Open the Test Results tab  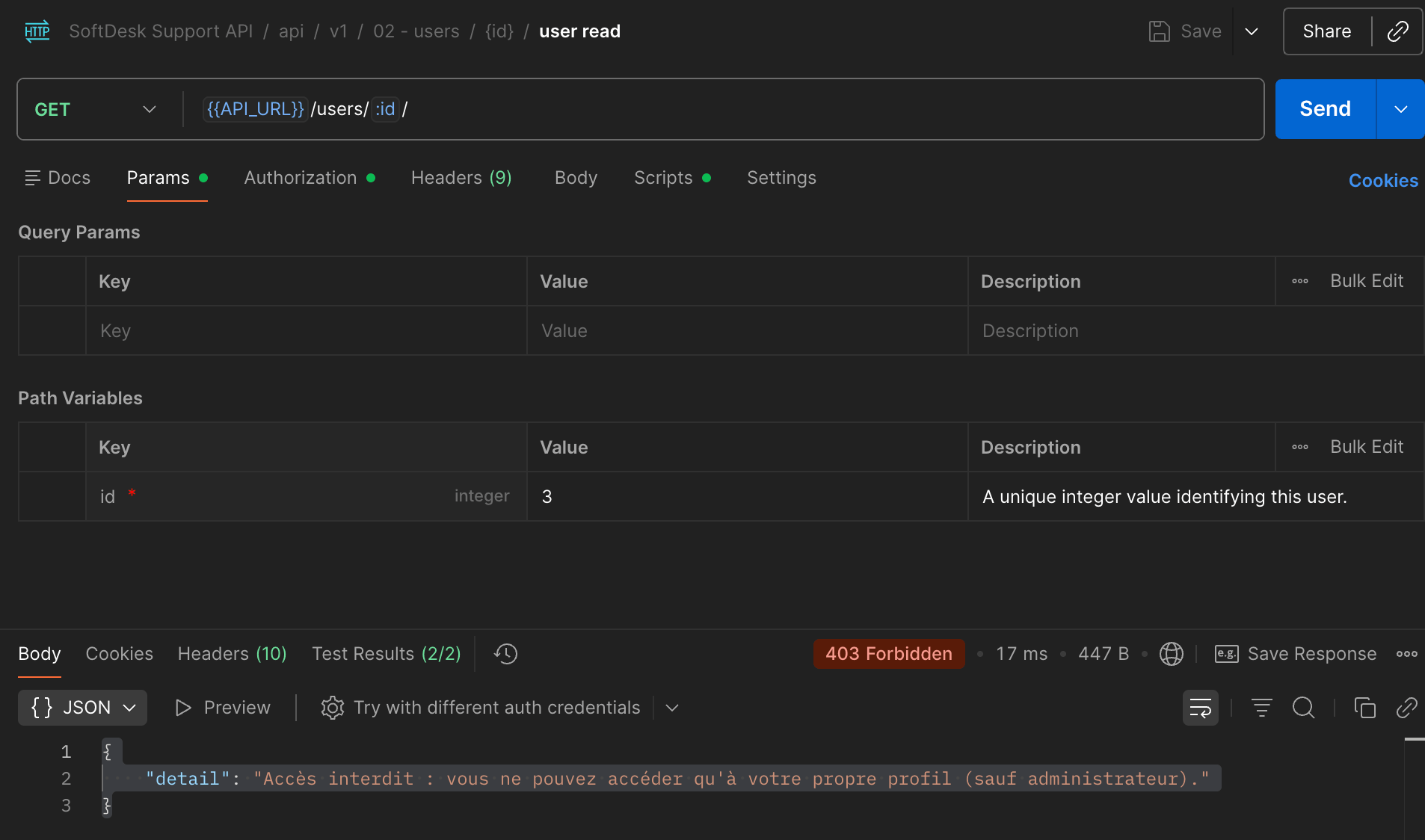click(386, 654)
